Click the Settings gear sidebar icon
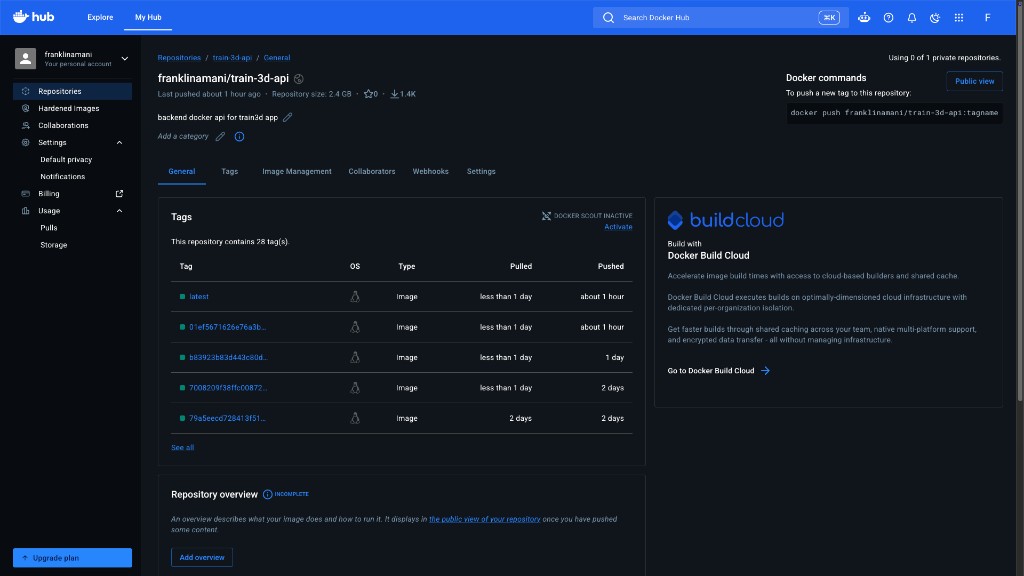The height and width of the screenshot is (576, 1024). pos(25,142)
